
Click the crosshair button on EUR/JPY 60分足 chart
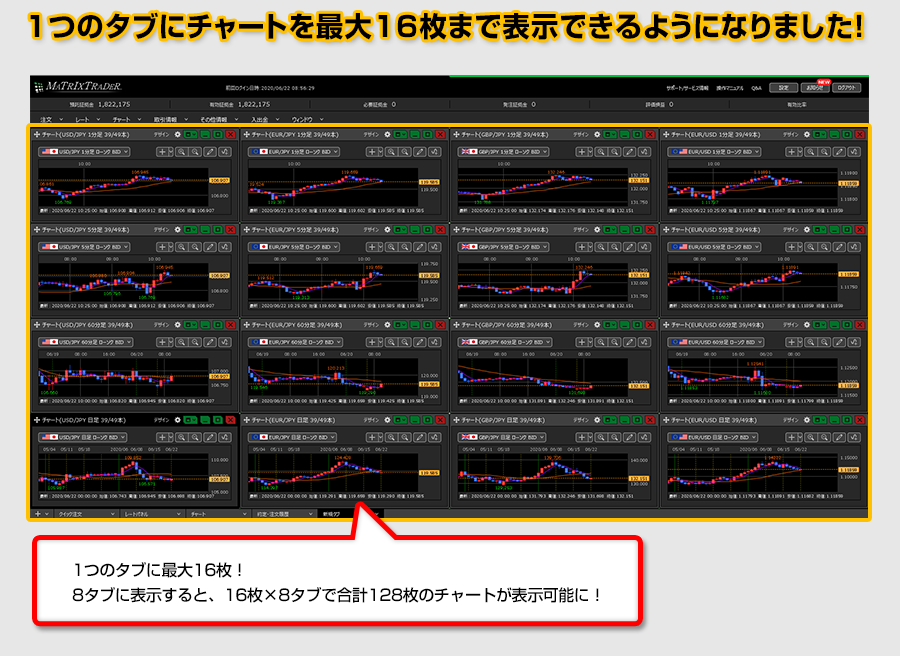373,342
